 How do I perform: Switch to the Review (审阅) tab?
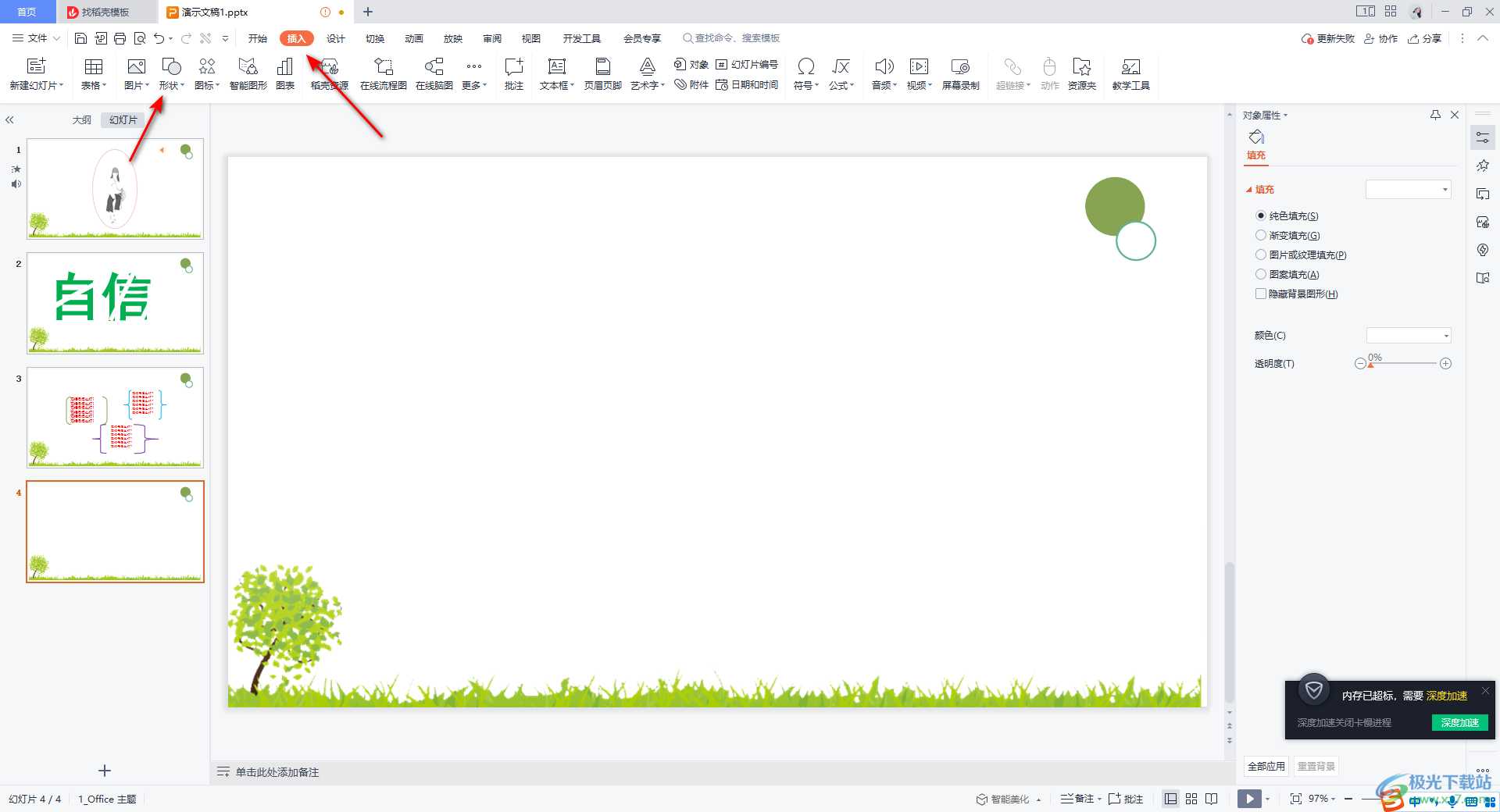(x=492, y=38)
